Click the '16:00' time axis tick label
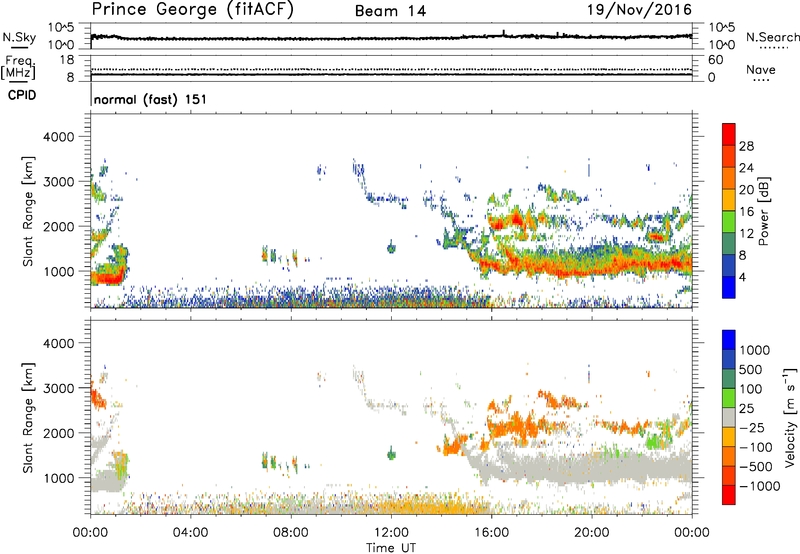The image size is (800, 554). tap(491, 533)
